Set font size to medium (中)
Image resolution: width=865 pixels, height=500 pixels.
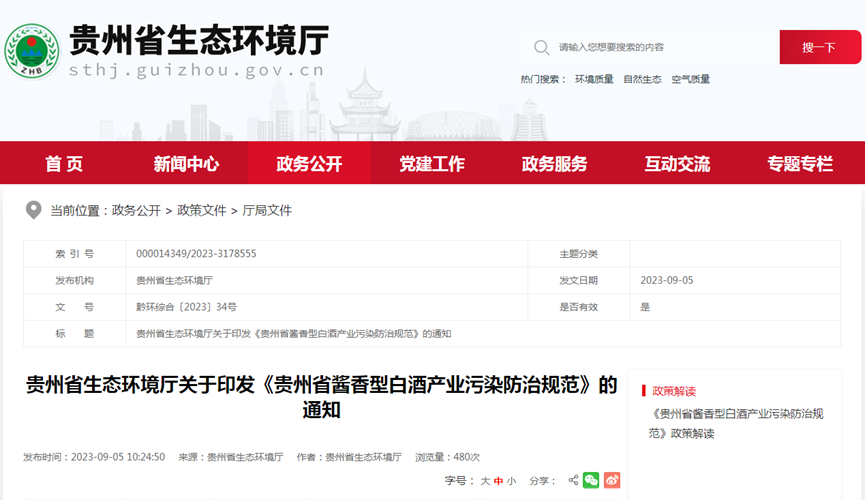pos(498,481)
